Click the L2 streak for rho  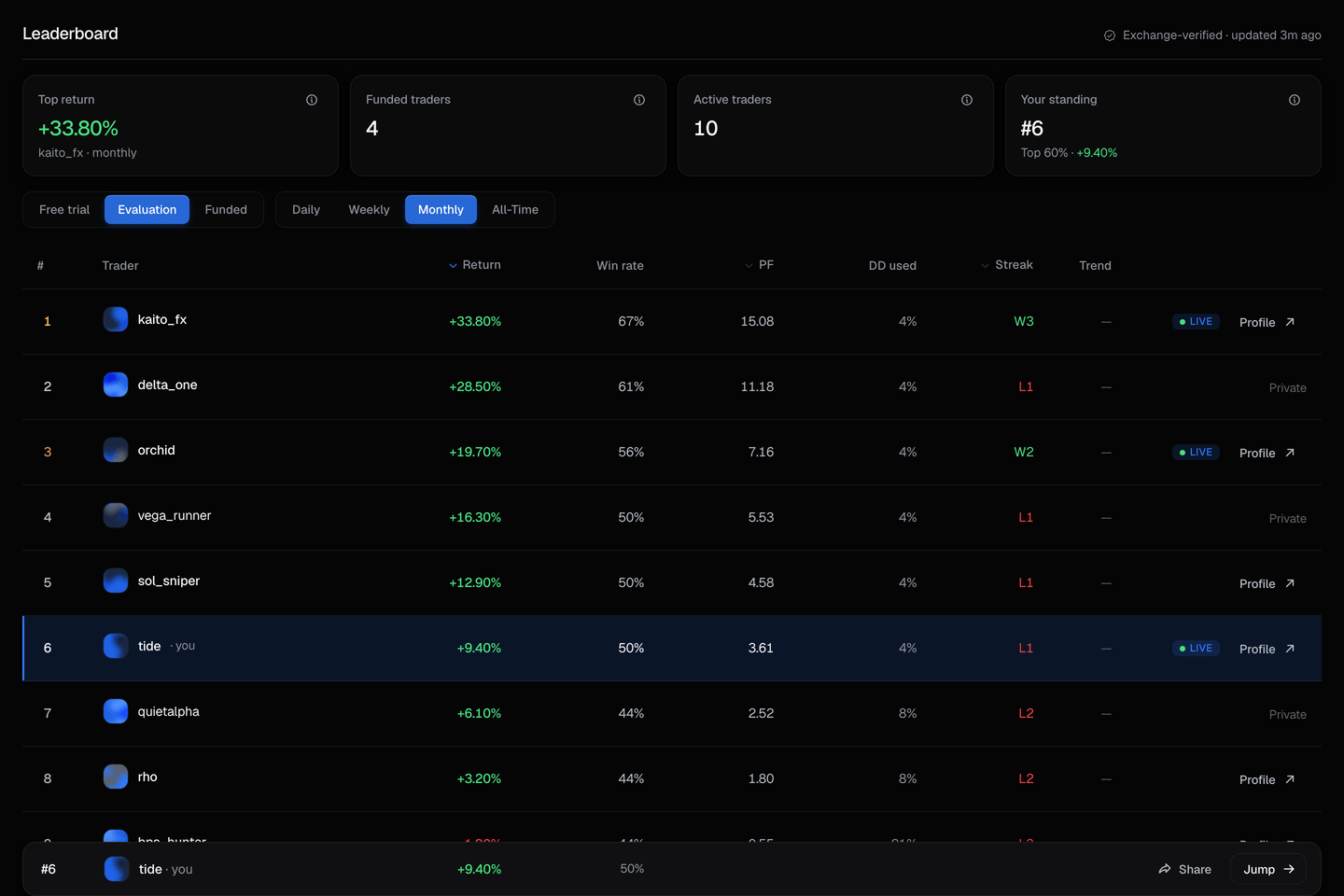point(1026,778)
